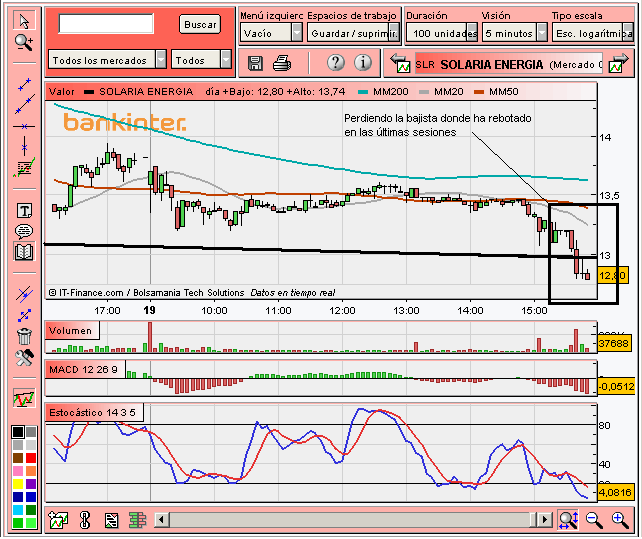Click the -0,0512 MACD value label

click(x=617, y=386)
